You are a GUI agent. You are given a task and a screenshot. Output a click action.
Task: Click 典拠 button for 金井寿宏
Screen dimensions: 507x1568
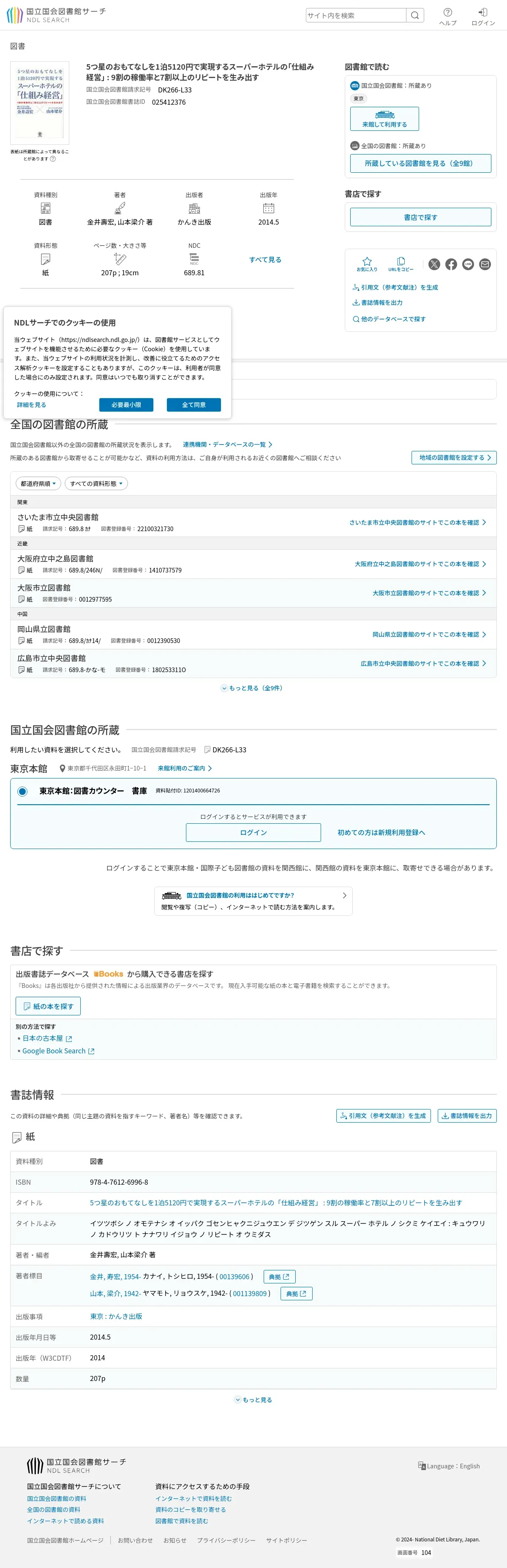(x=280, y=1276)
